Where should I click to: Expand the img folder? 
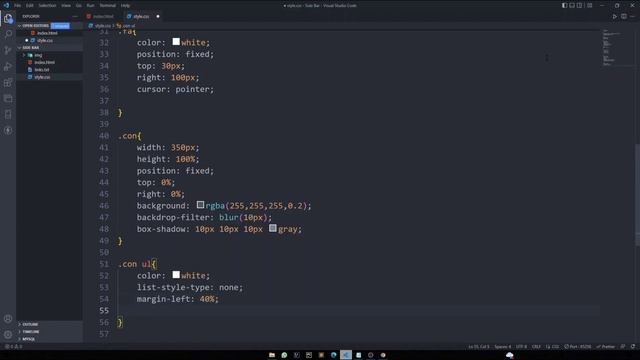pos(38,55)
